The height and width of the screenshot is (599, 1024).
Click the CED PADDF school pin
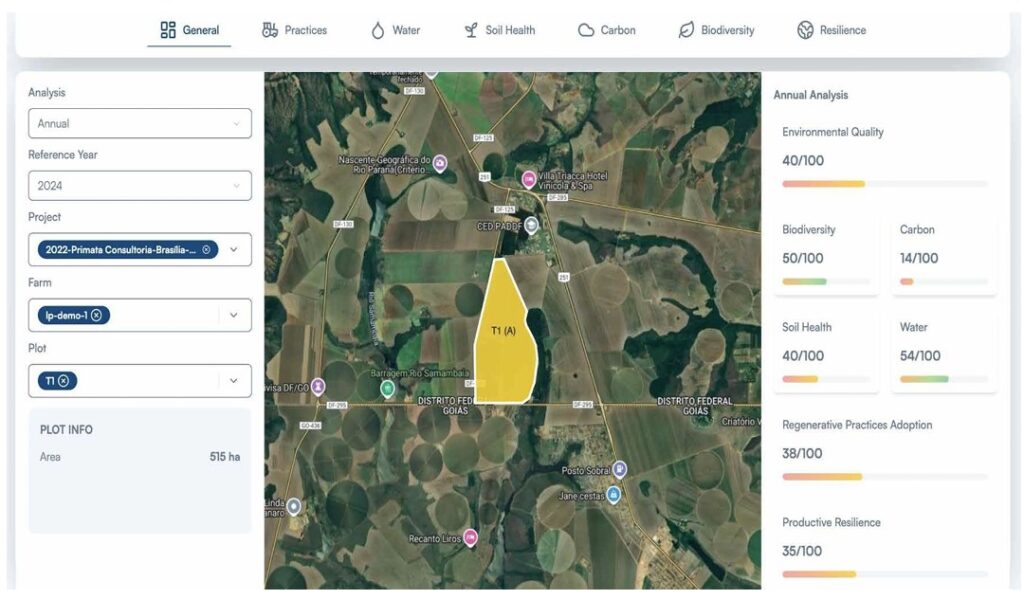coord(532,225)
